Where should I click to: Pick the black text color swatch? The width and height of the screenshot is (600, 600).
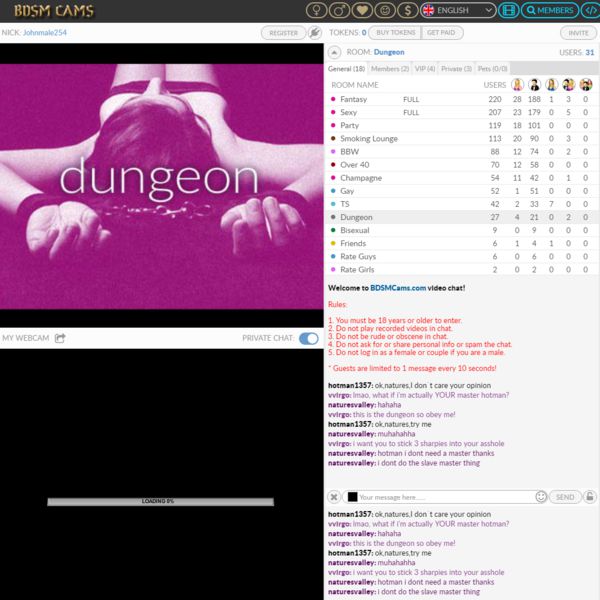click(x=351, y=497)
